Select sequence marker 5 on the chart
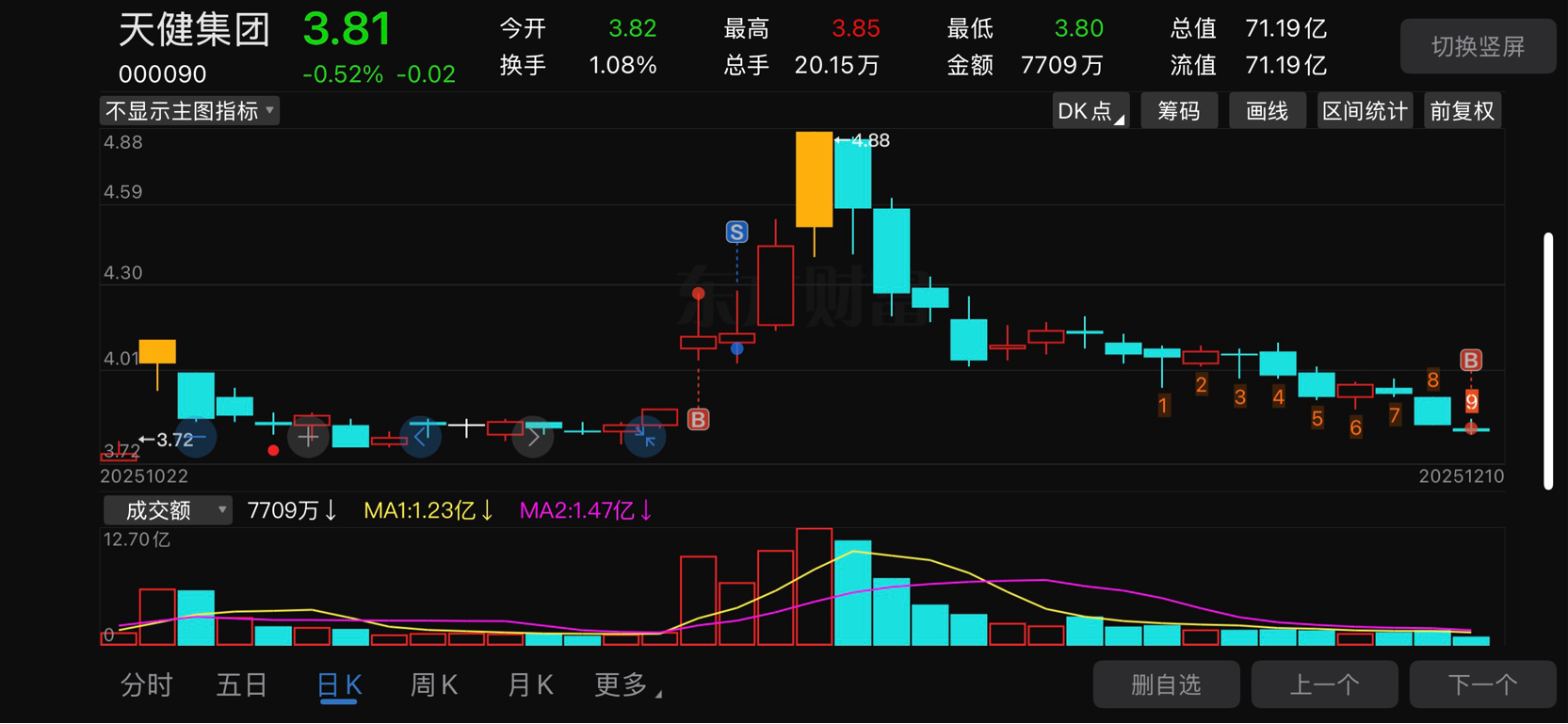 coord(1317,419)
